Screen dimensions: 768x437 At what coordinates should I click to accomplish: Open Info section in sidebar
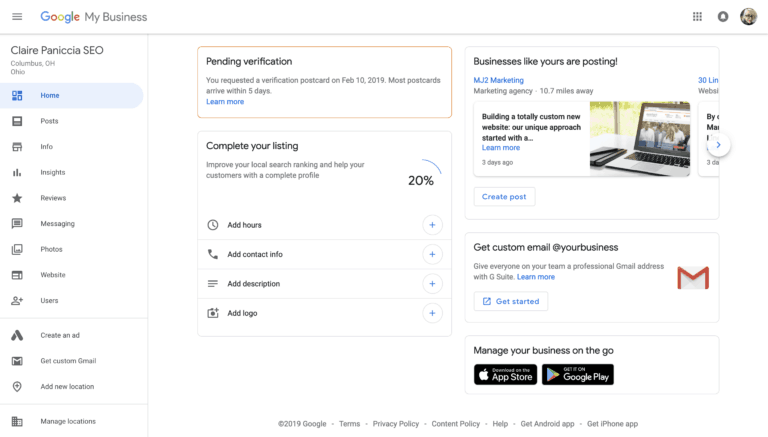click(x=72, y=146)
